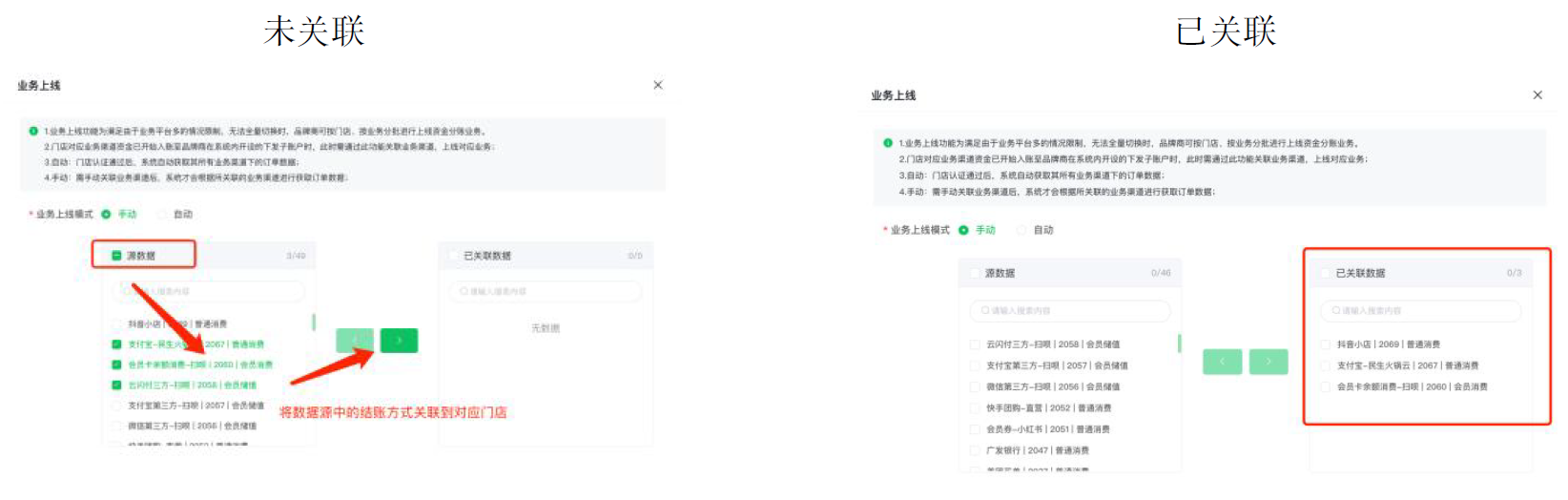Image resolution: width=1568 pixels, height=500 pixels.
Task: Select all 已关联数据 showing 0/3
Action: [x=1325, y=273]
